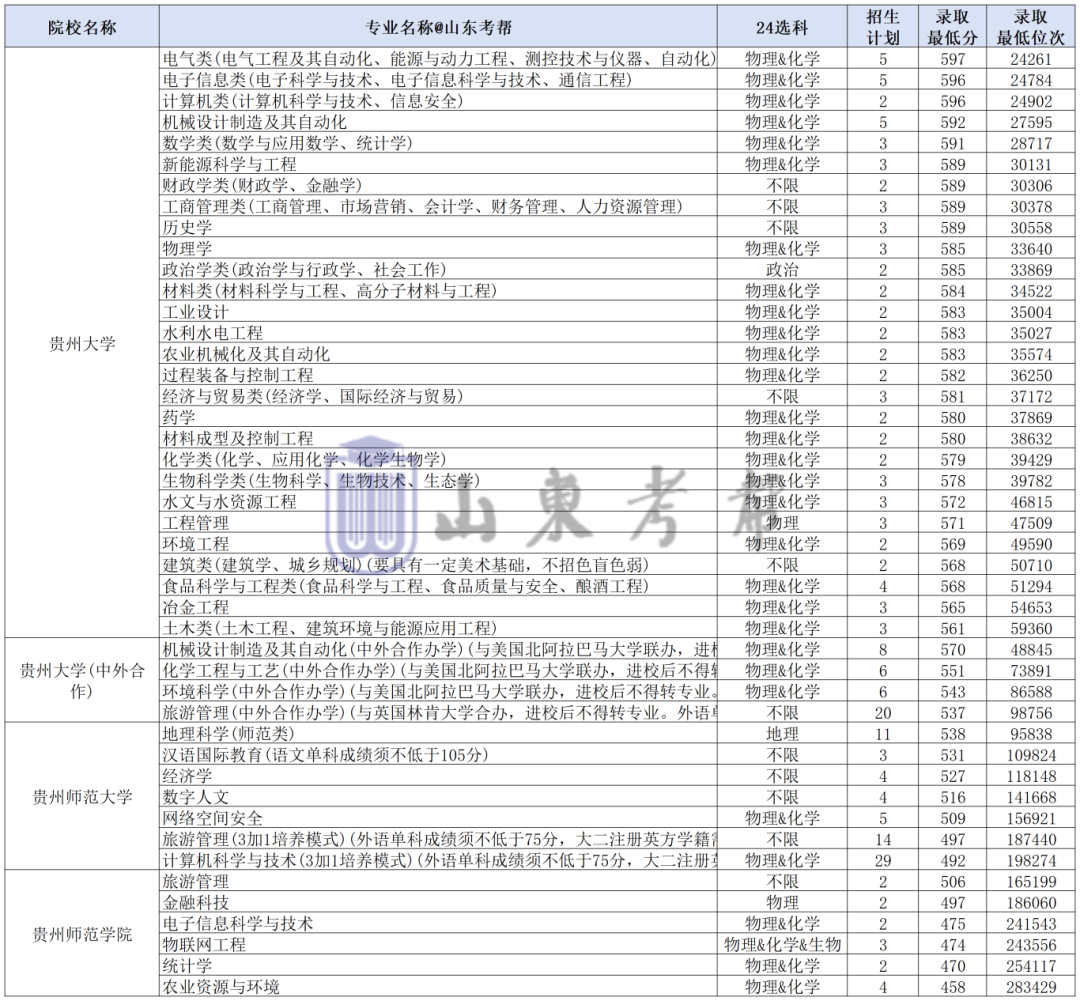Screen dimensions: 1080x1001
Task: Select the rank value 24261
Action: (x=1030, y=59)
